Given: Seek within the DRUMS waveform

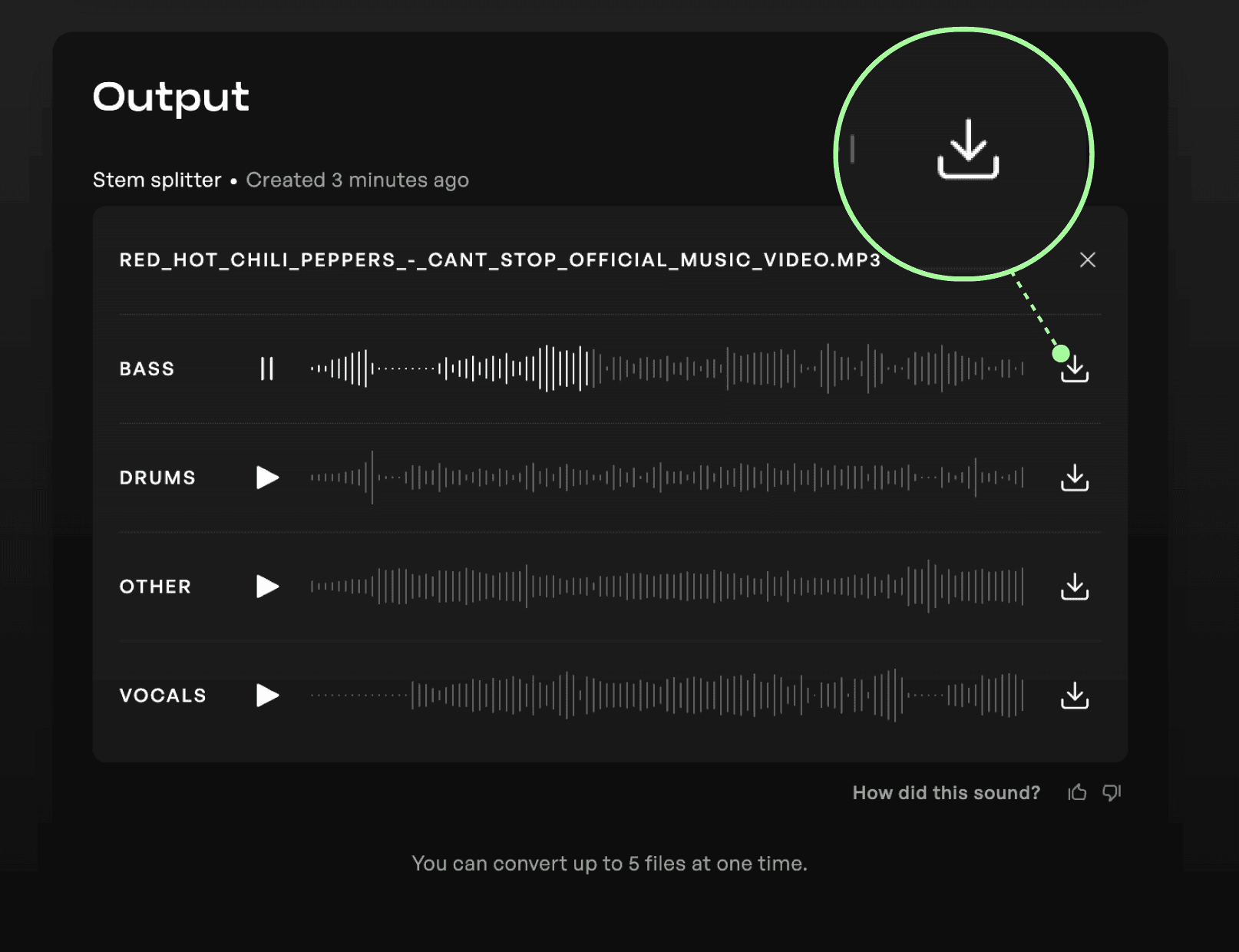Looking at the screenshot, I should [666, 478].
